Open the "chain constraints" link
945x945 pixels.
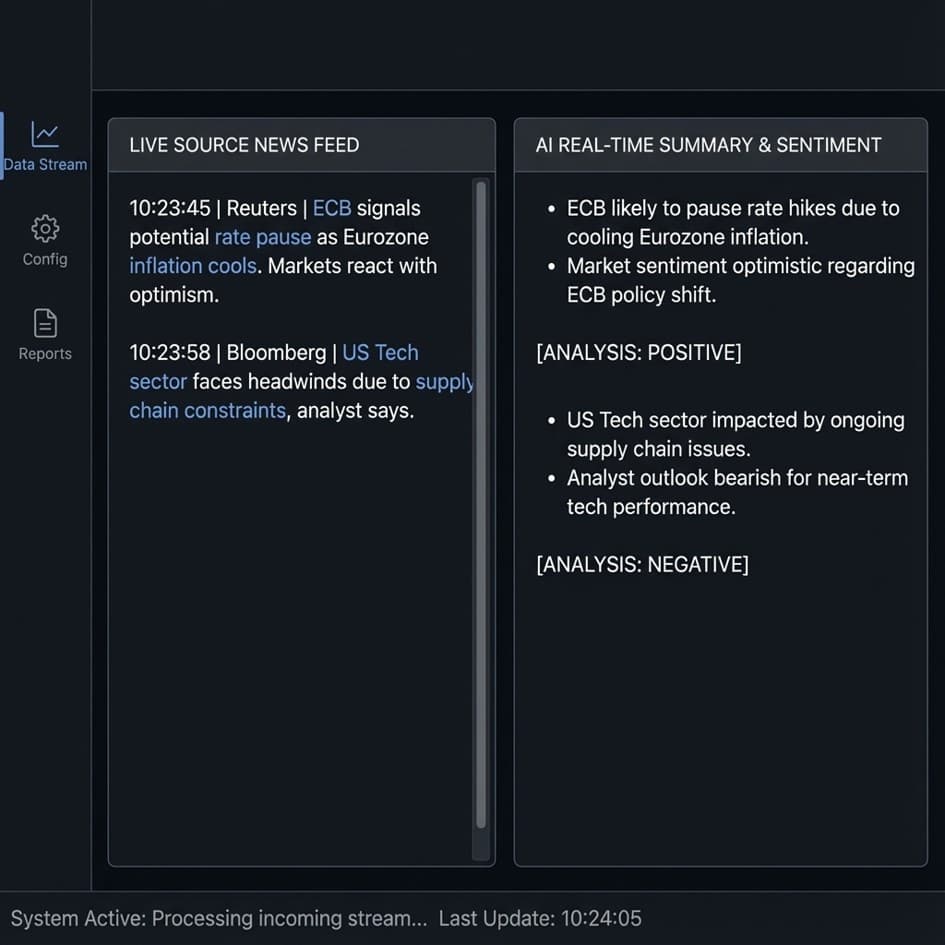pyautogui.click(x=207, y=411)
